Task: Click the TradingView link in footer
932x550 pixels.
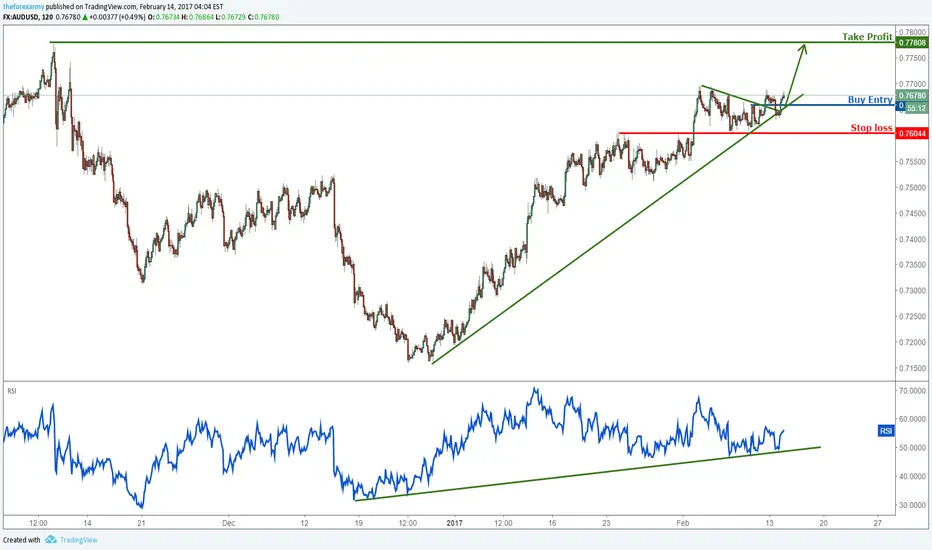Action: [x=78, y=540]
